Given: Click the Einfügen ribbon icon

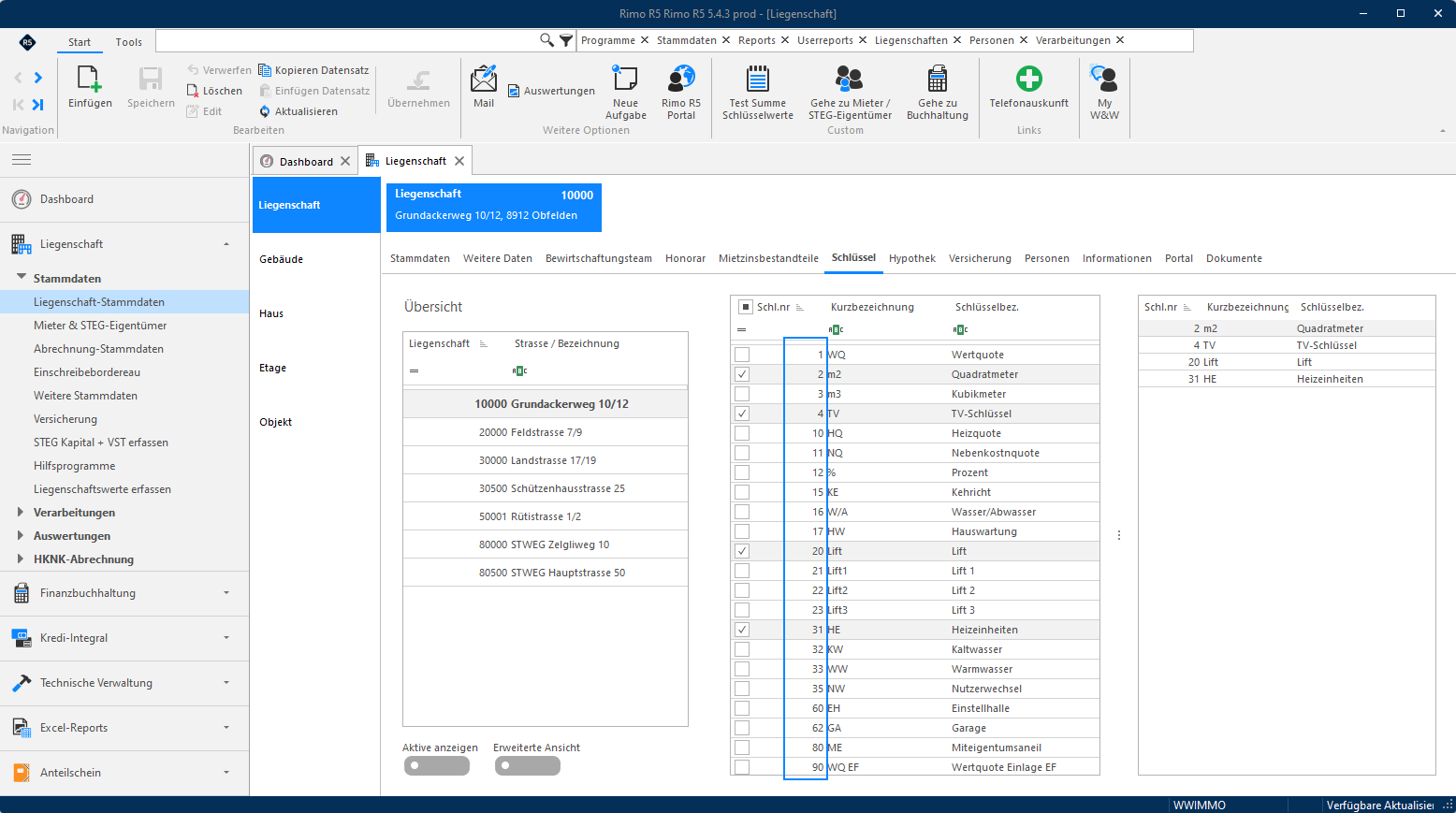Looking at the screenshot, I should click(90, 79).
